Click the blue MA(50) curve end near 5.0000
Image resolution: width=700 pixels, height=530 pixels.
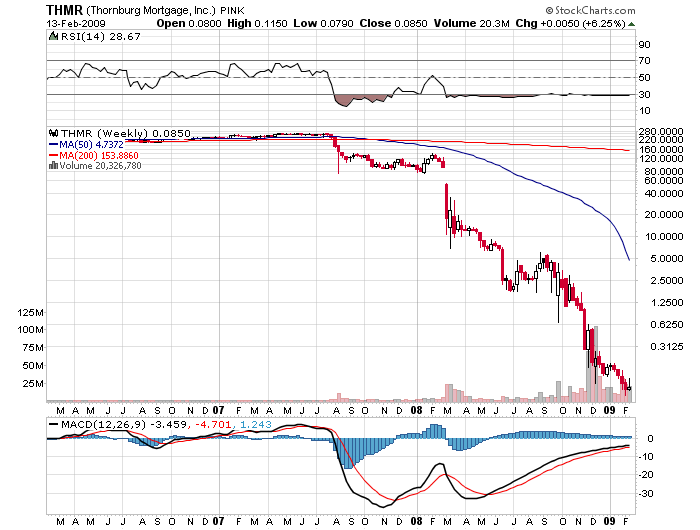[x=629, y=259]
